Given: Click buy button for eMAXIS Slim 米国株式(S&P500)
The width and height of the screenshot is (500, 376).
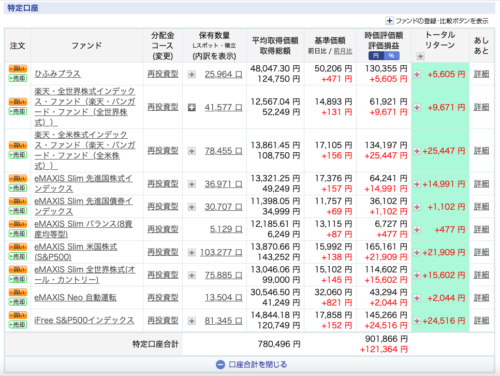Looking at the screenshot, I should pos(18,247).
